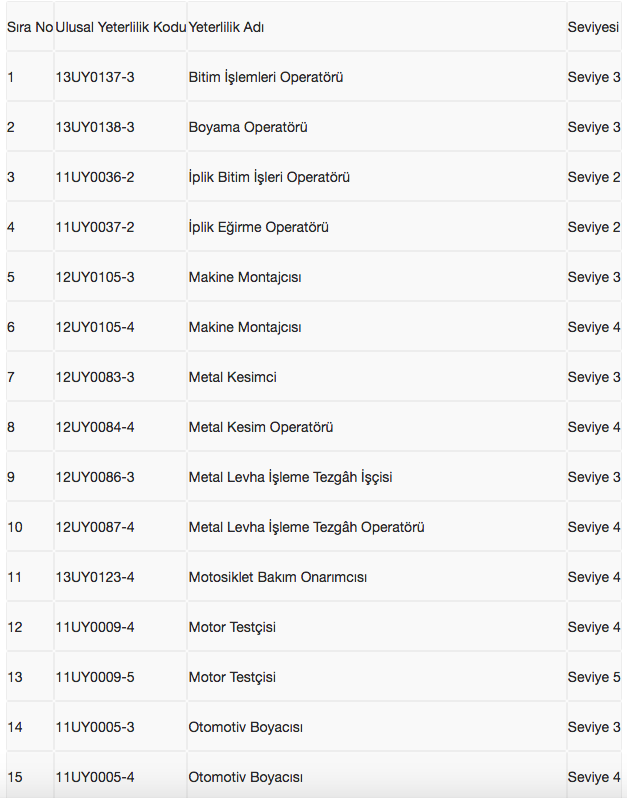Click the "Bitim İşlemleri Operatörü" cell
The image size is (627, 798).
point(266,77)
